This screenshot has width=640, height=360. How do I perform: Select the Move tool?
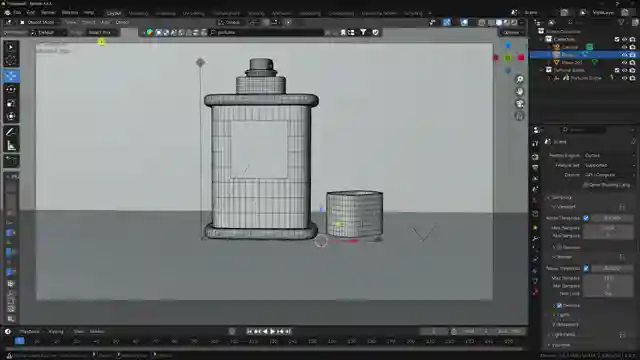tap(11, 76)
